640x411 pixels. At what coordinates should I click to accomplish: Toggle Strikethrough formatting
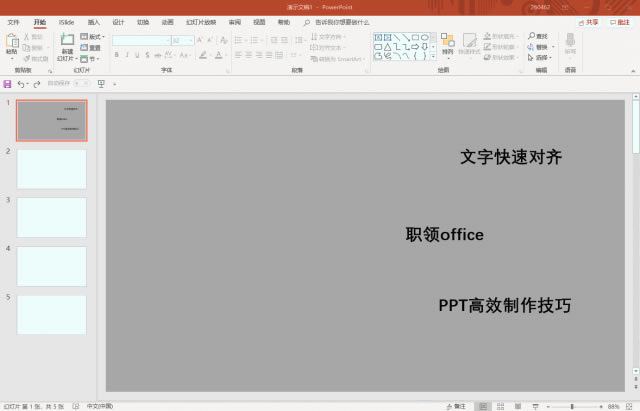coord(158,55)
